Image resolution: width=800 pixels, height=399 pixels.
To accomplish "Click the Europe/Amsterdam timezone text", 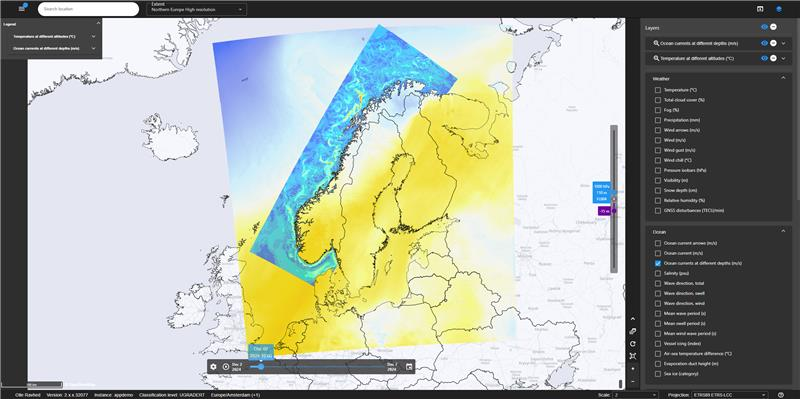I will click(x=235, y=395).
